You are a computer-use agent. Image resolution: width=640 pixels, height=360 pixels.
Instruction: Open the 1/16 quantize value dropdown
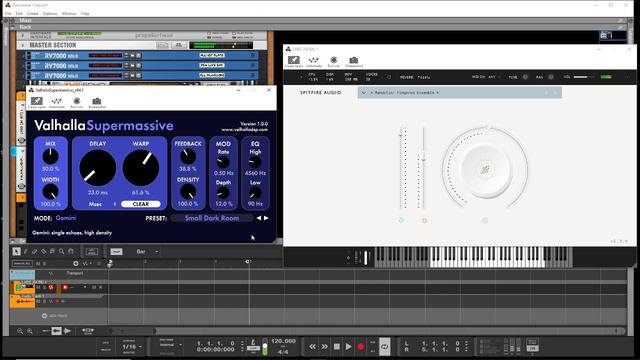coord(132,347)
